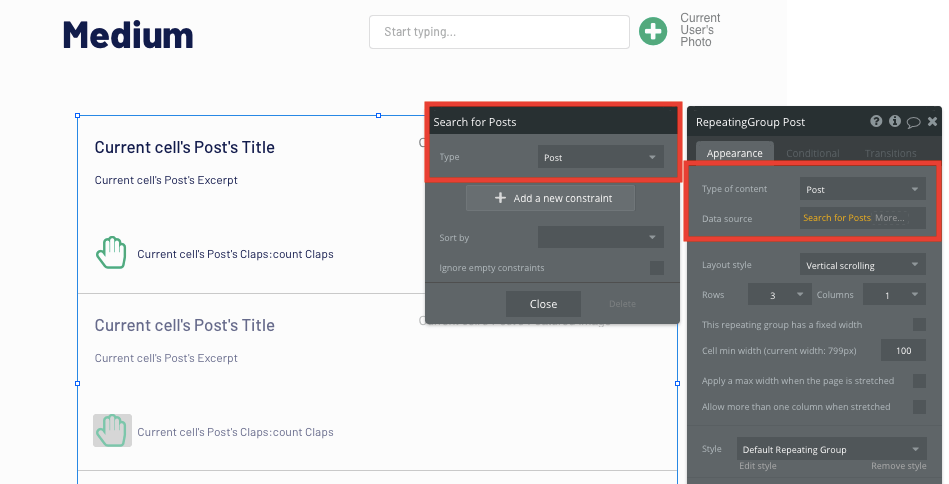Click clap hand icon in second cell
The width and height of the screenshot is (949, 484).
pyautogui.click(x=112, y=431)
